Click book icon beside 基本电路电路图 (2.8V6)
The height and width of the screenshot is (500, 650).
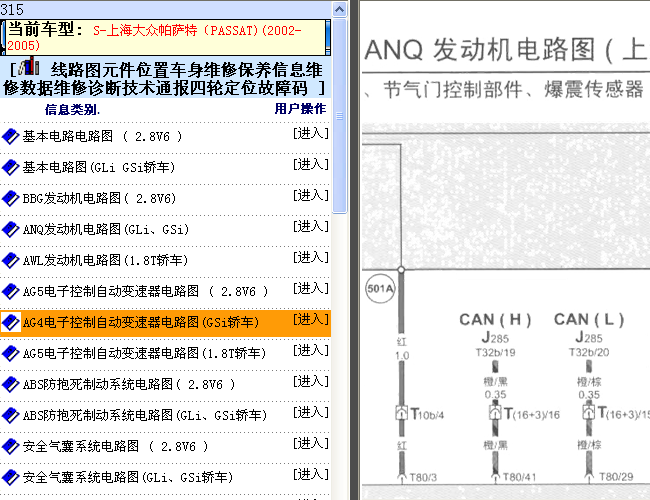click(10, 136)
